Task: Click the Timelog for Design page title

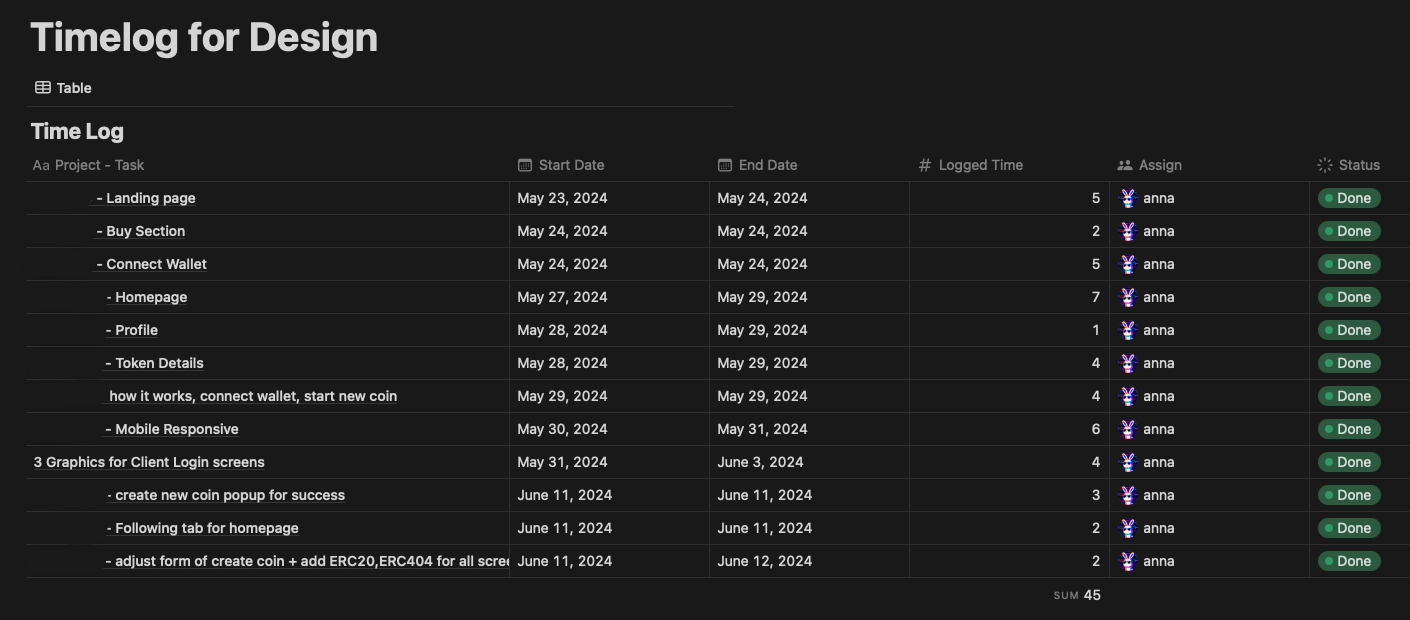Action: click(x=204, y=38)
